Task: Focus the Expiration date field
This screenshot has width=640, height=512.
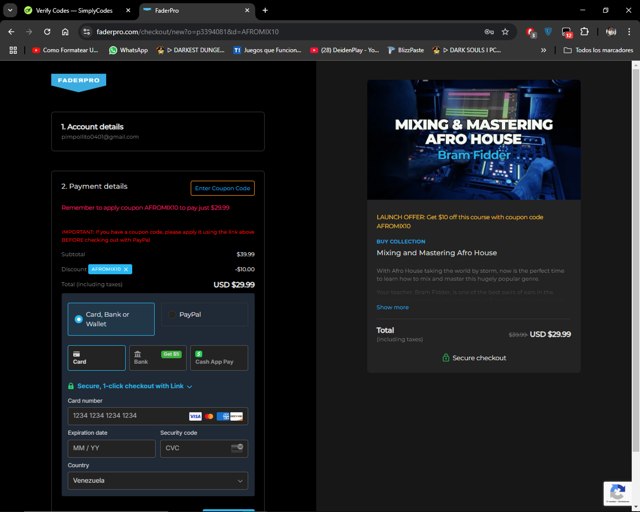Action: click(111, 448)
